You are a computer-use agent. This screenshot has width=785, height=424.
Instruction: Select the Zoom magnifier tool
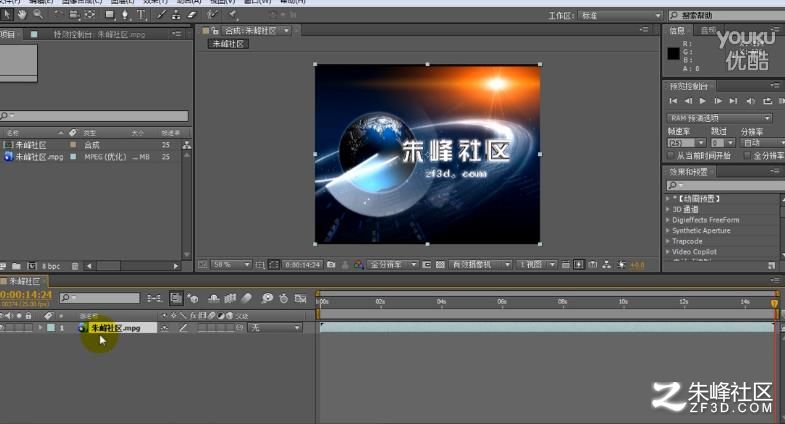(x=38, y=15)
